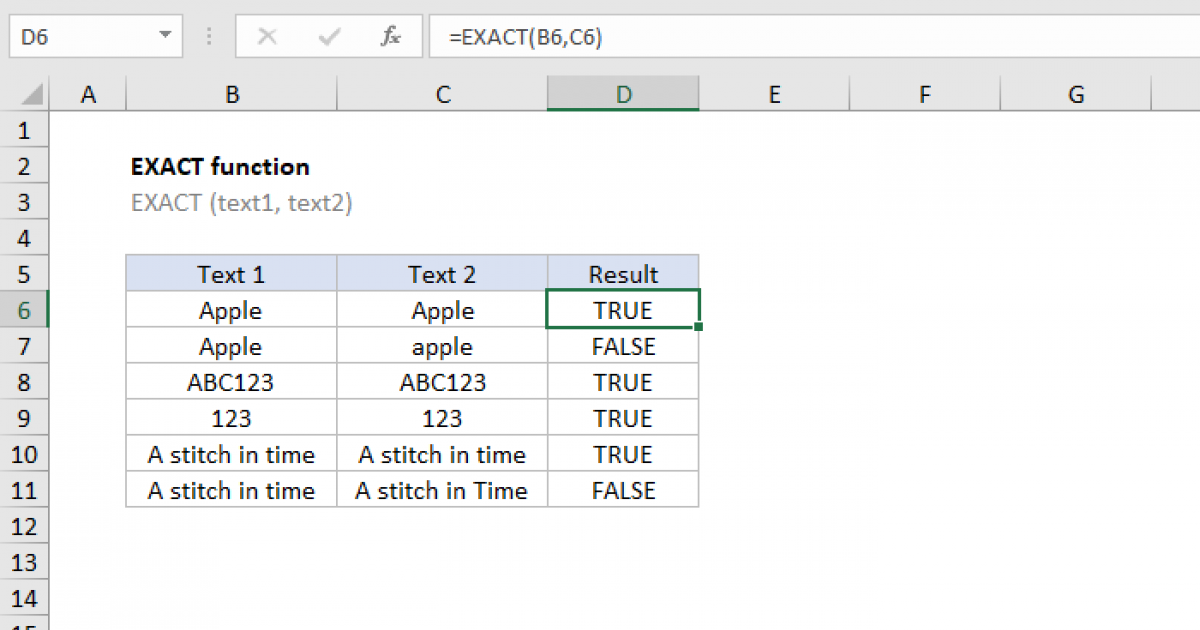The image size is (1200, 630).
Task: Select the TRUE result in cell D8
Action: 623,382
